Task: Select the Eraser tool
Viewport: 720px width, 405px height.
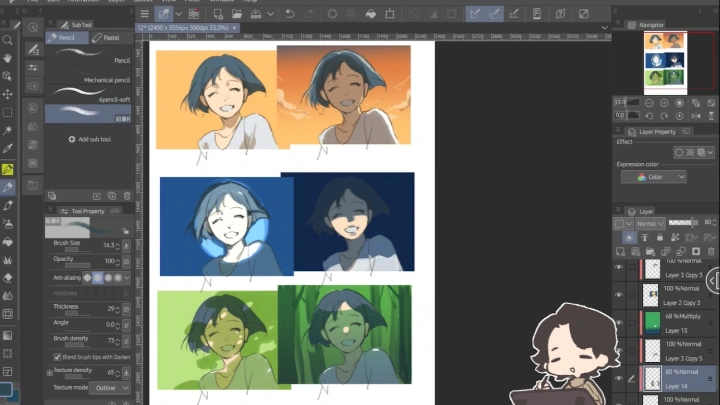Action: (7, 278)
